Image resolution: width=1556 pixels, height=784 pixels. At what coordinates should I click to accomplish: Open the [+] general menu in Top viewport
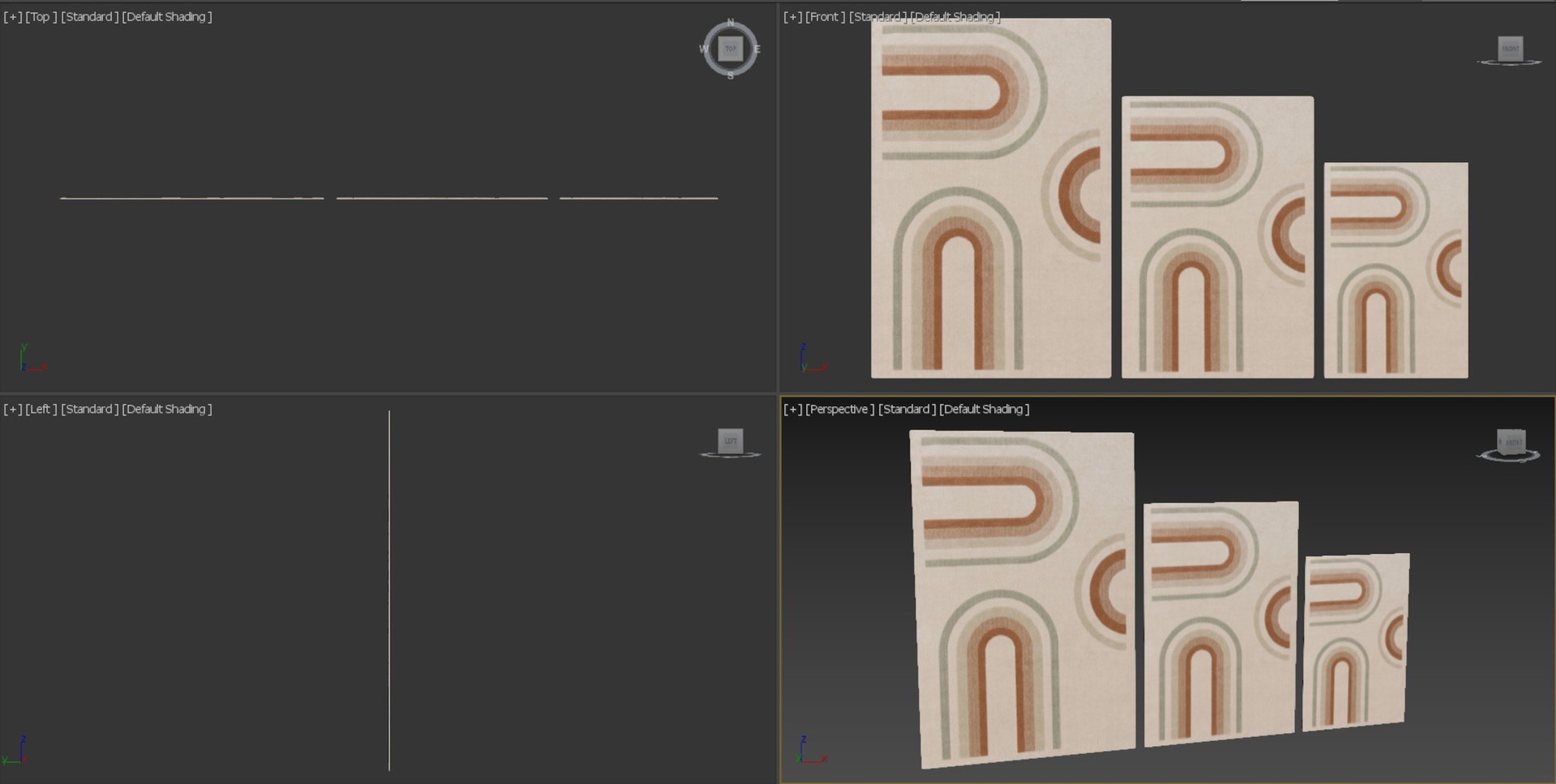pos(13,16)
